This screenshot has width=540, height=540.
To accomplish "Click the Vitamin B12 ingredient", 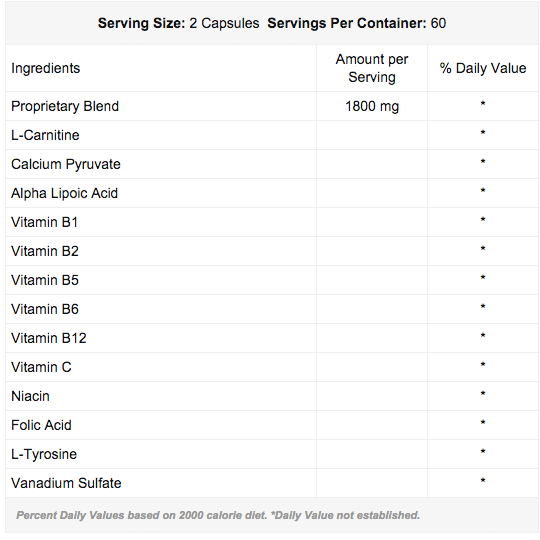I will [x=49, y=338].
